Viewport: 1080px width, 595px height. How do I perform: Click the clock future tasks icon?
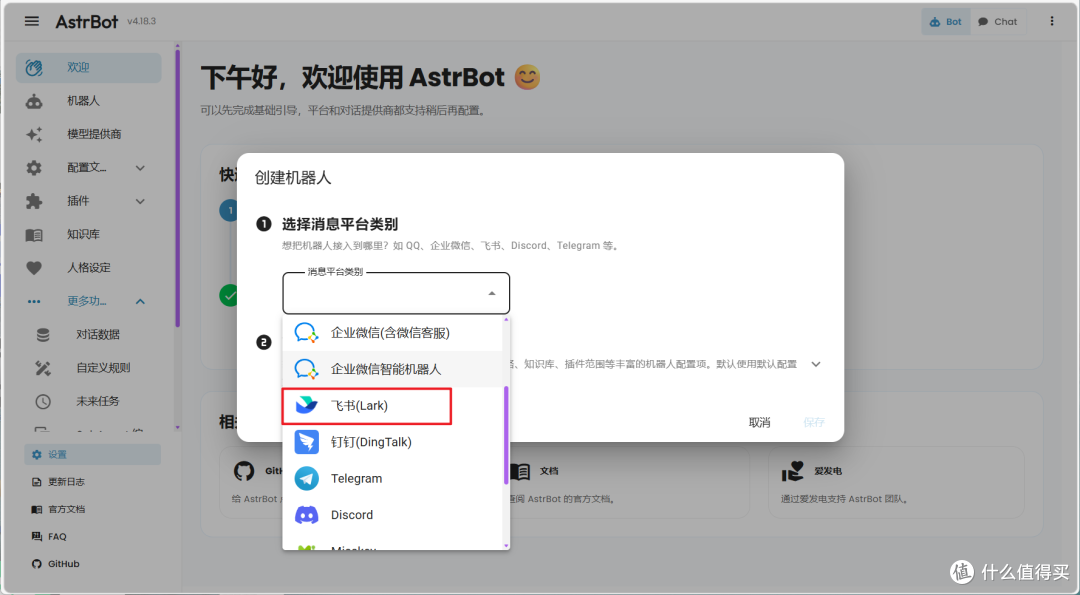tap(43, 401)
